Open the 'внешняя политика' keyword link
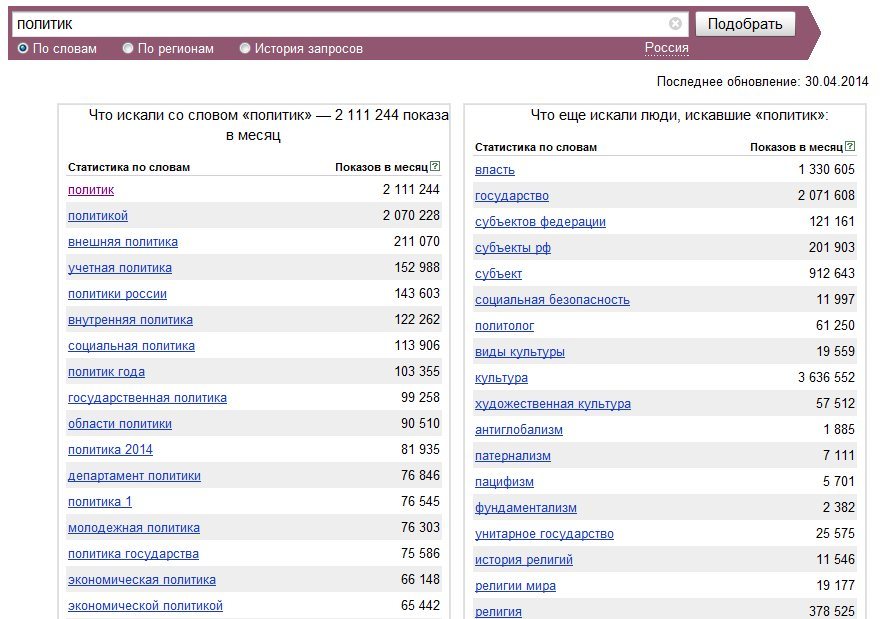Image resolution: width=891 pixels, height=619 pixels. 123,242
